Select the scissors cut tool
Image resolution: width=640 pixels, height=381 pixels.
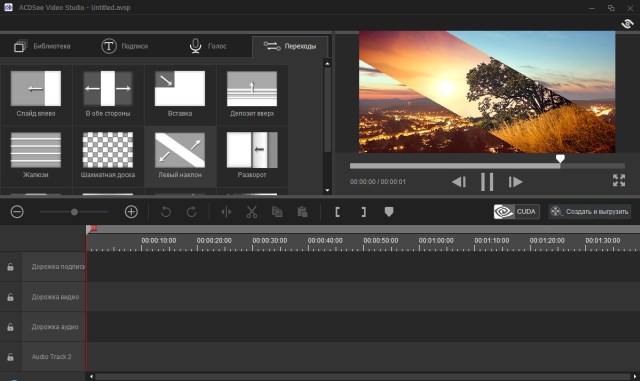252,212
